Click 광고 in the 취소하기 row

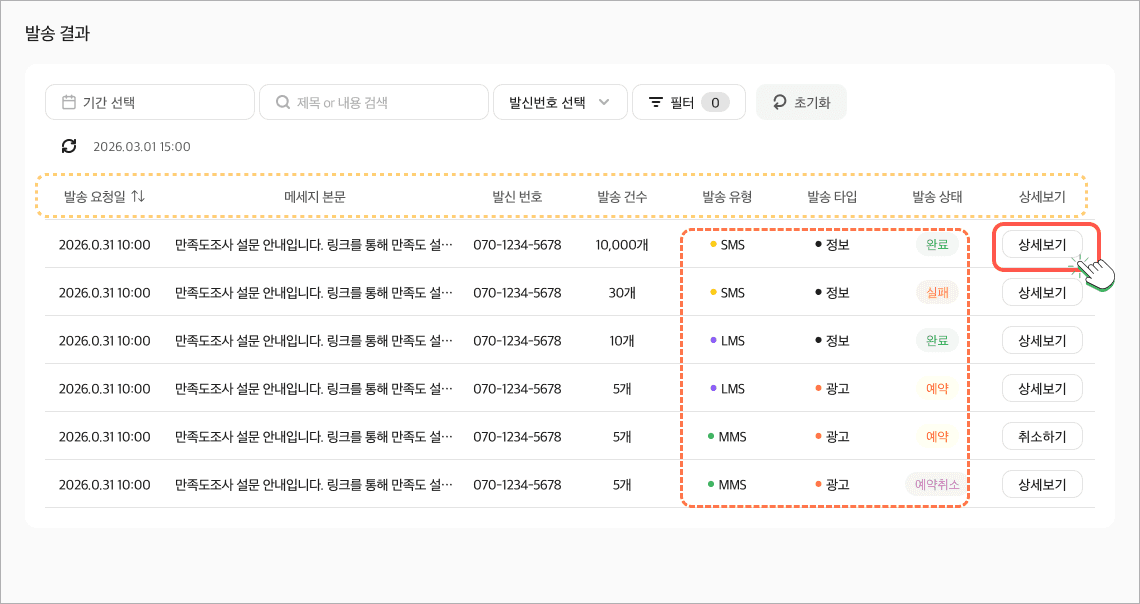click(832, 437)
